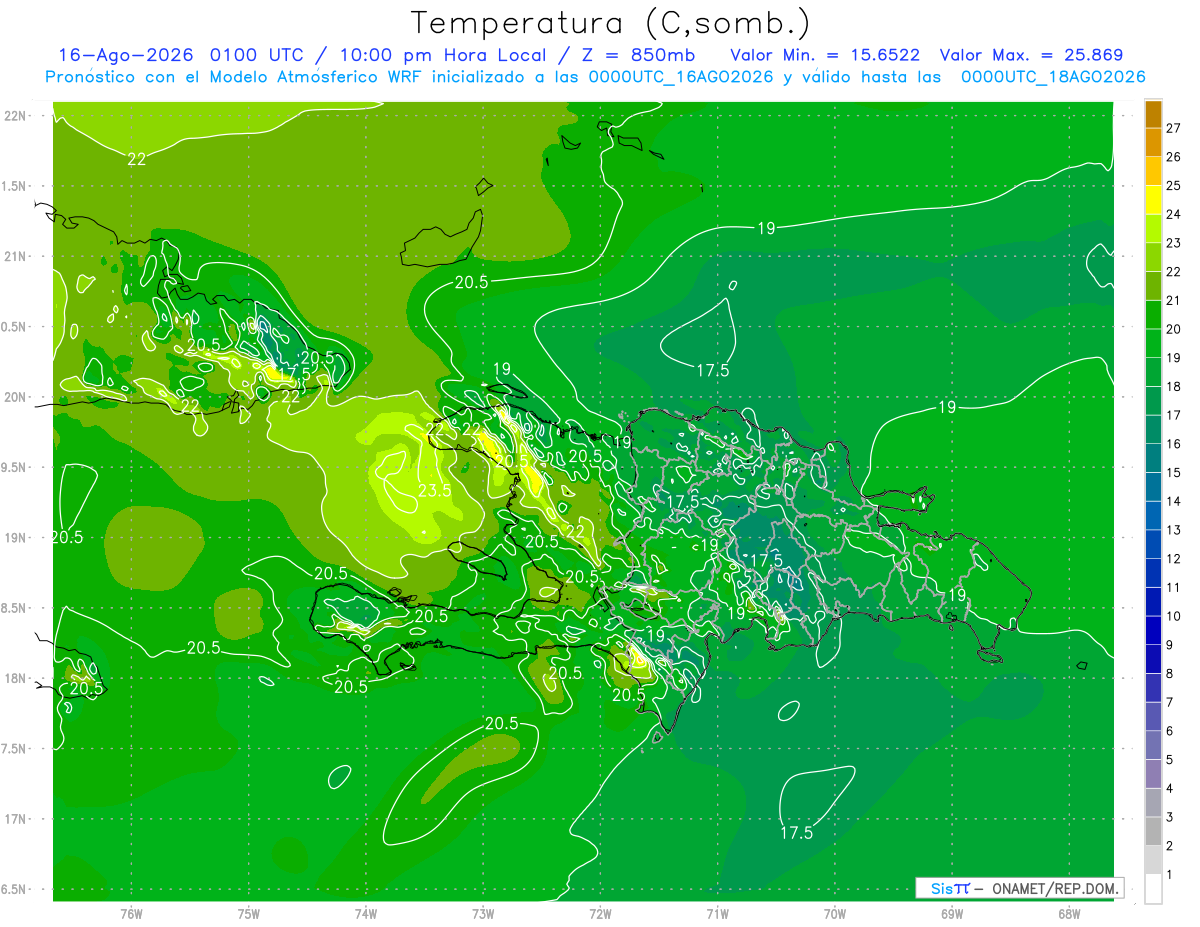Click the title 'Temperatura (C,somb.)'
This screenshot has width=1200, height=927.
(611, 23)
